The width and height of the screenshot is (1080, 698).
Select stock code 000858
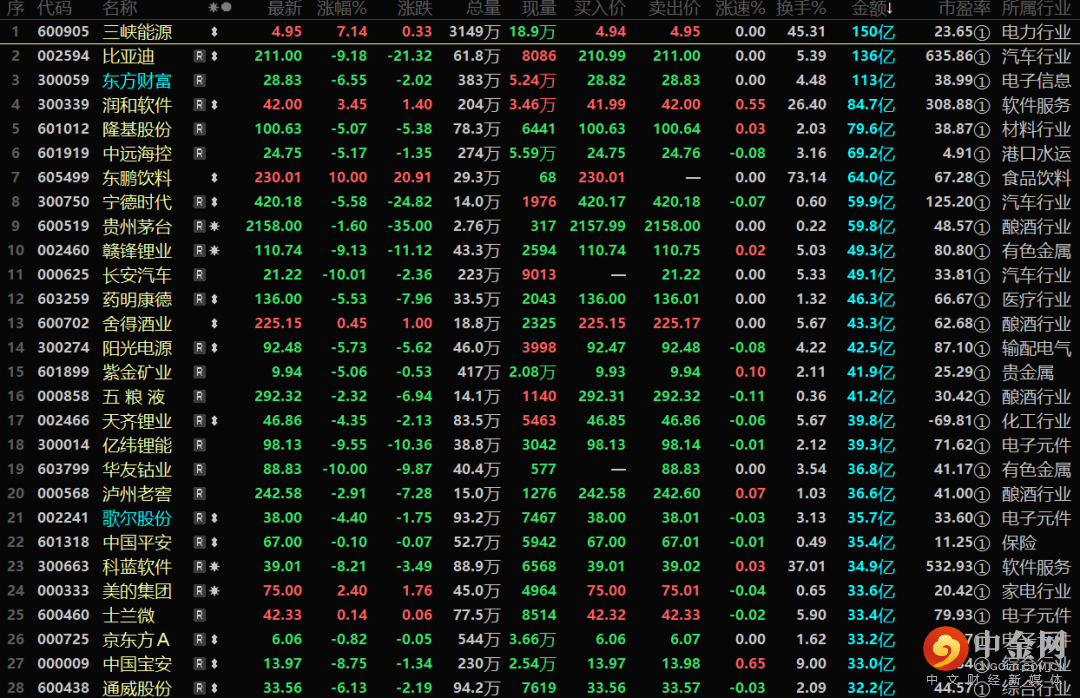click(x=63, y=396)
